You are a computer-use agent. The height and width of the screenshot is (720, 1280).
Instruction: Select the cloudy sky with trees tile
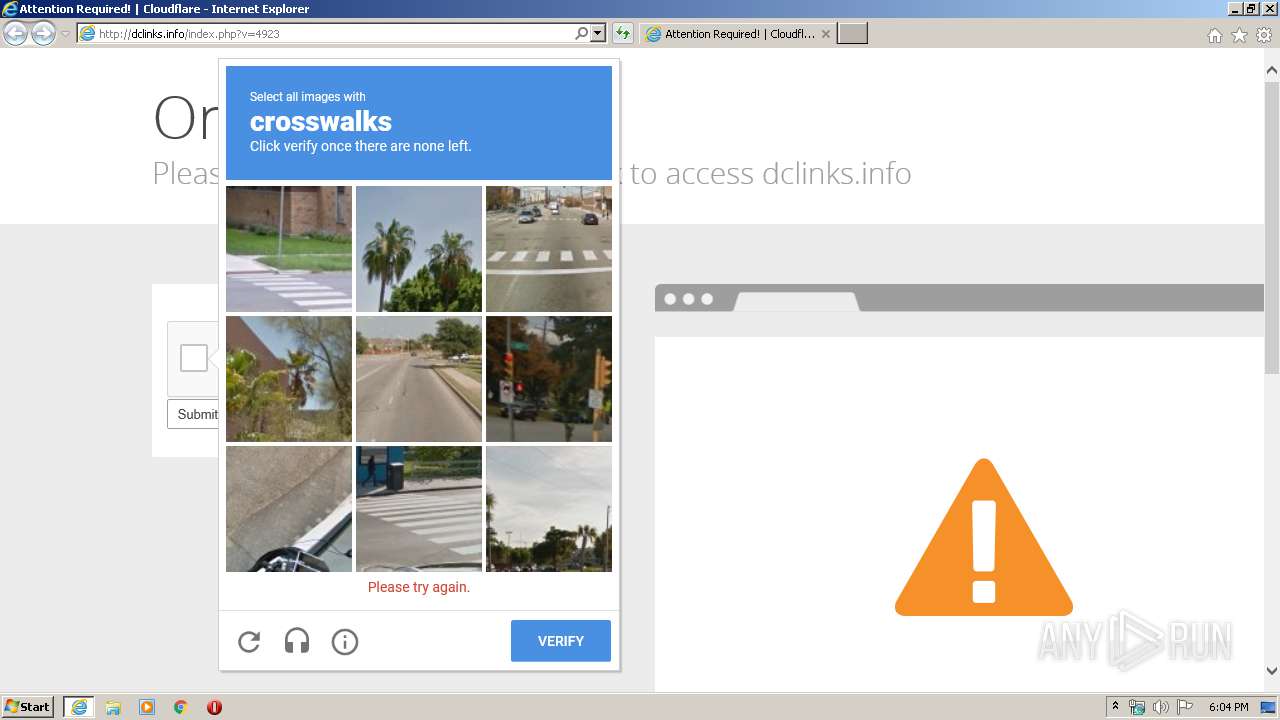point(549,509)
